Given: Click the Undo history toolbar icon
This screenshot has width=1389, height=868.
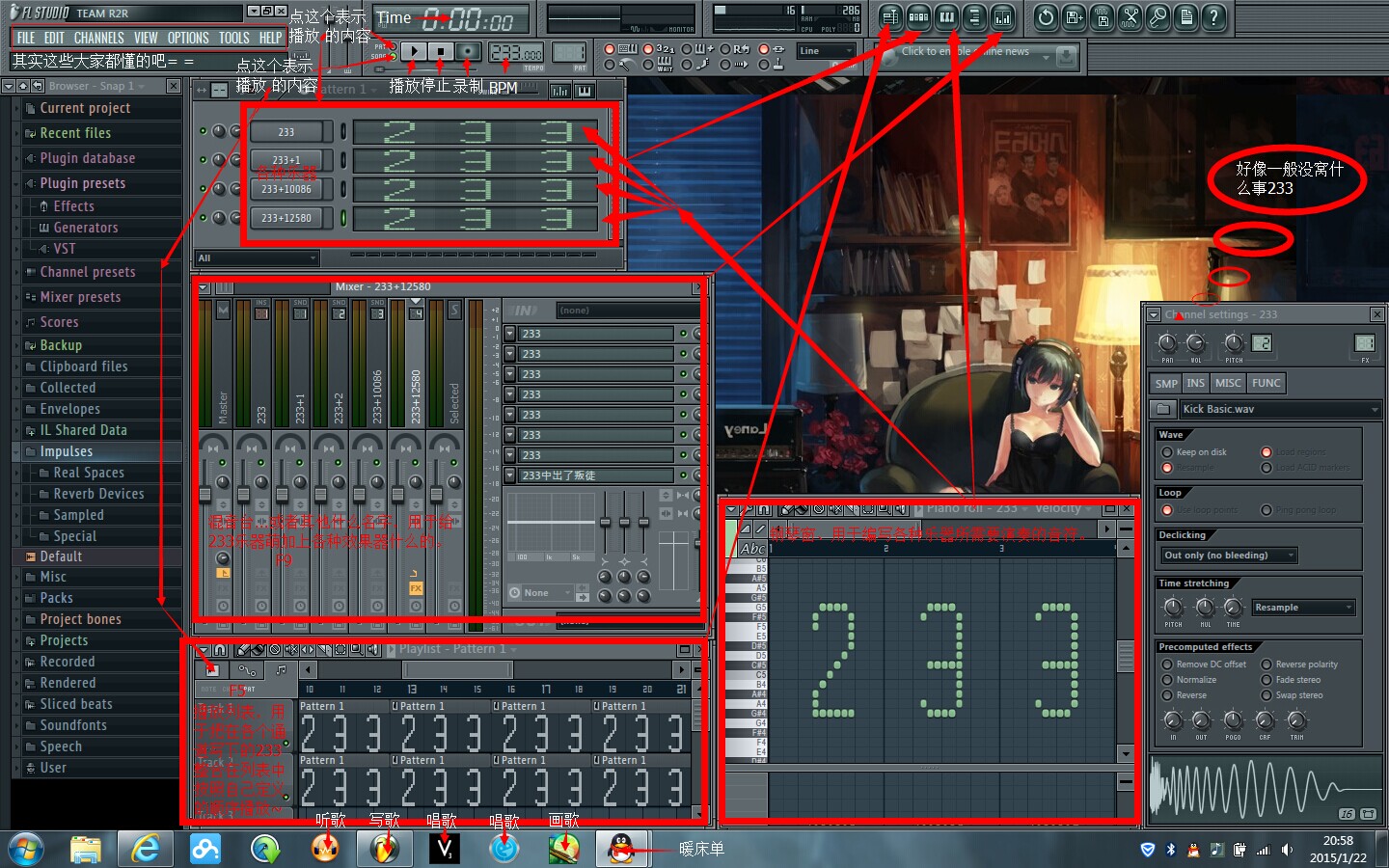Looking at the screenshot, I should coord(1046,16).
